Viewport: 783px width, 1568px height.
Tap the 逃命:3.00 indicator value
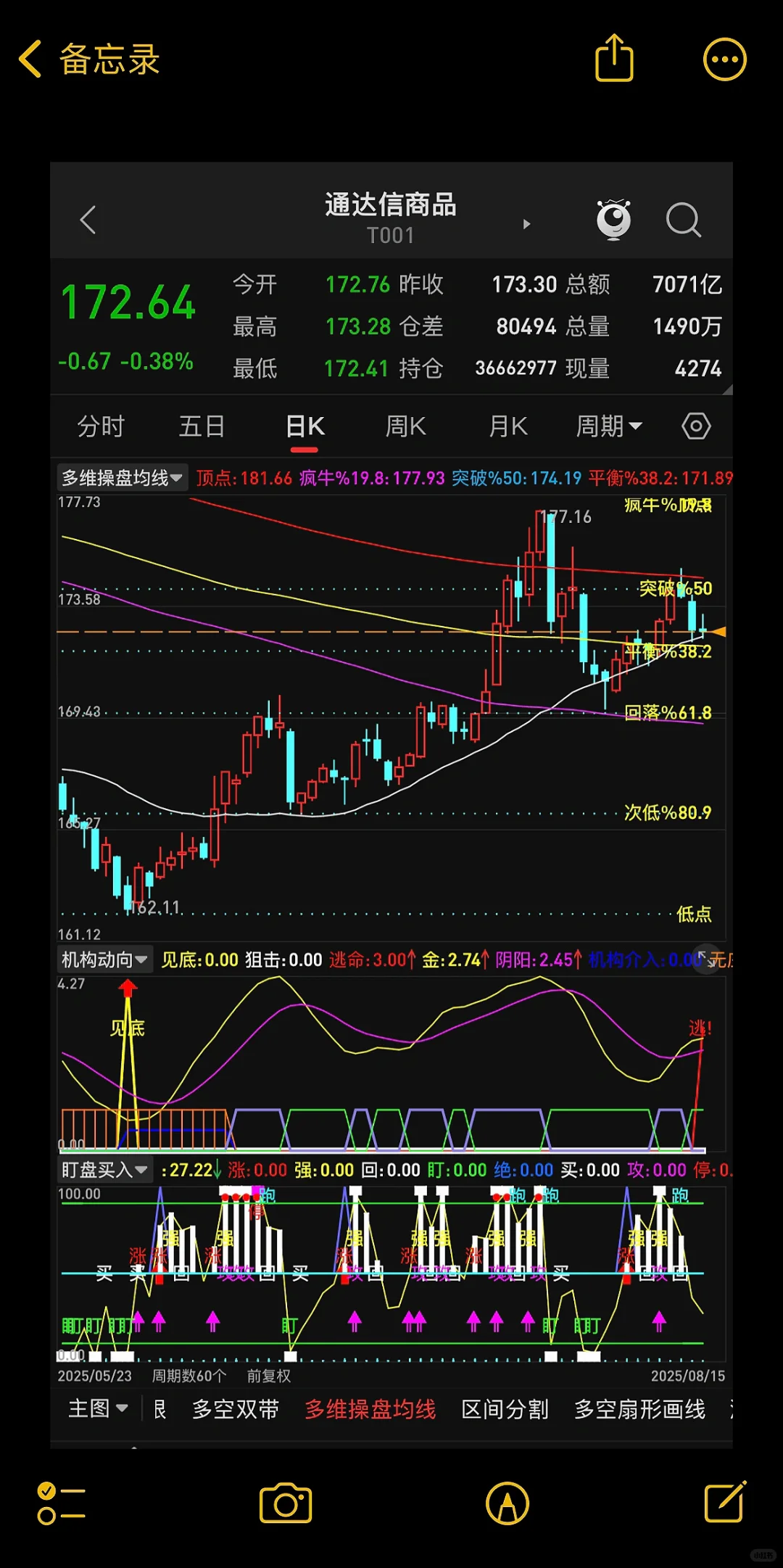(372, 960)
